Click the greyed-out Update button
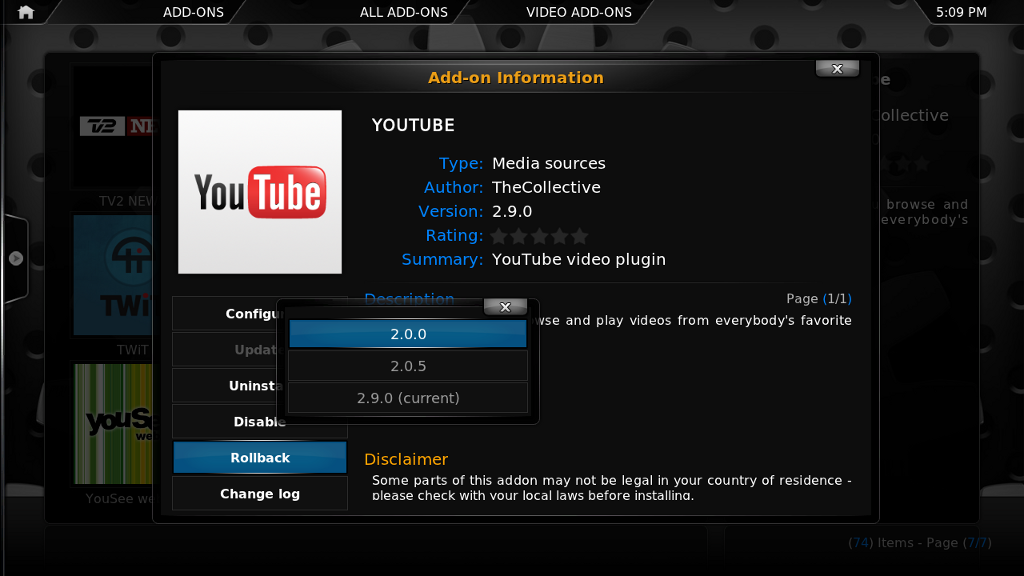Image resolution: width=1024 pixels, height=576 pixels. [x=225, y=350]
